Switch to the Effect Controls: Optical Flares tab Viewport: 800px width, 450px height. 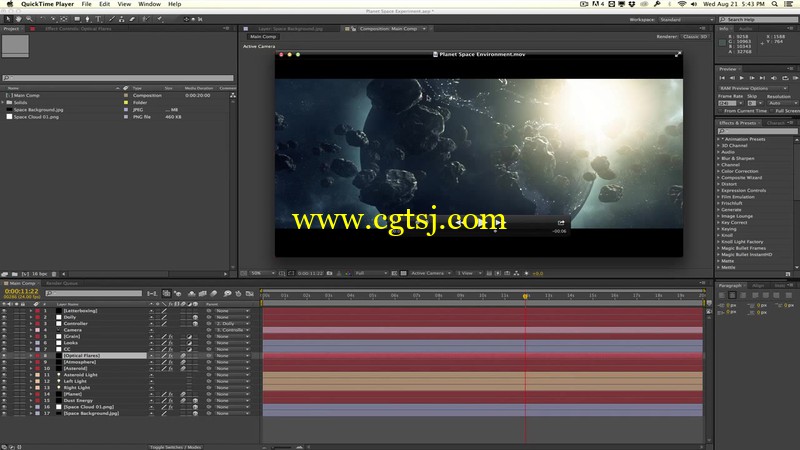(x=78, y=29)
